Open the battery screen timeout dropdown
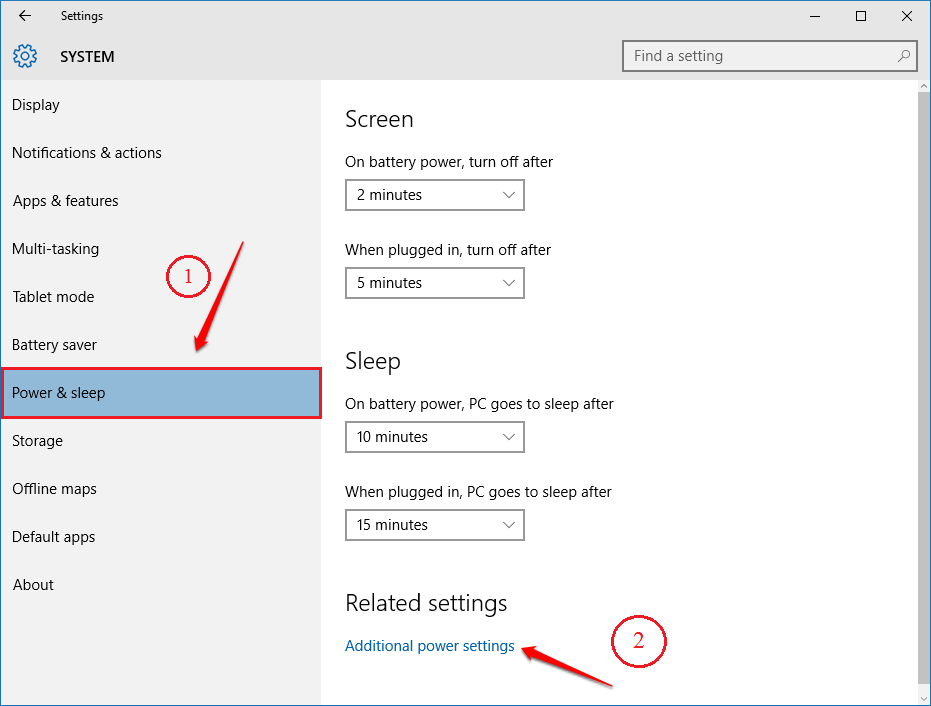 (x=434, y=195)
